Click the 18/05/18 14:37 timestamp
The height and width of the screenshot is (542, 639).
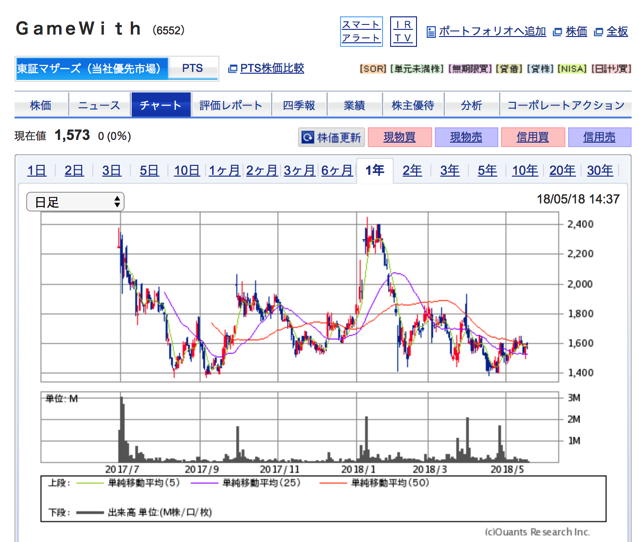click(578, 199)
